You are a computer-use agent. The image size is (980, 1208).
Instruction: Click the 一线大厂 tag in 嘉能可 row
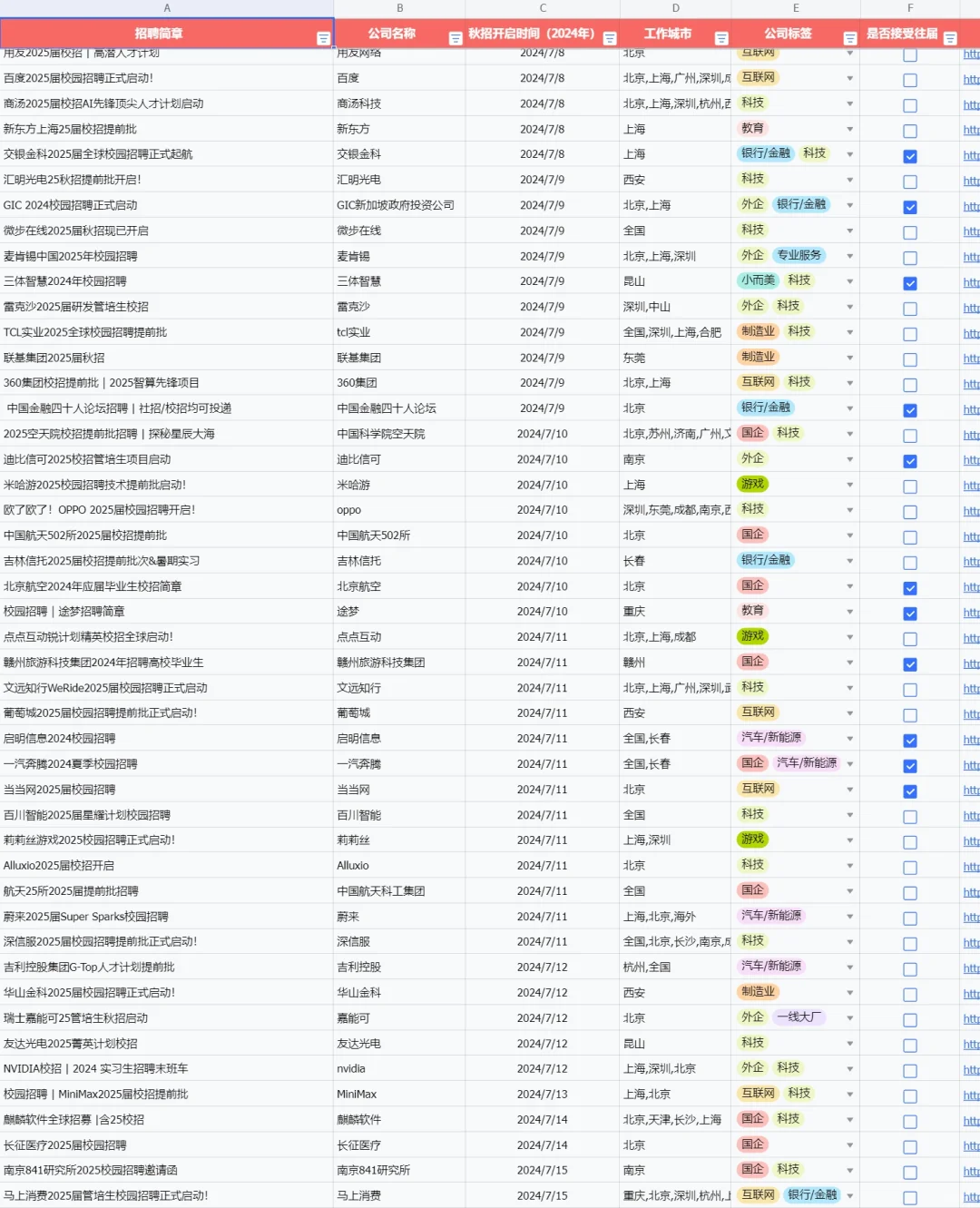(x=799, y=1017)
